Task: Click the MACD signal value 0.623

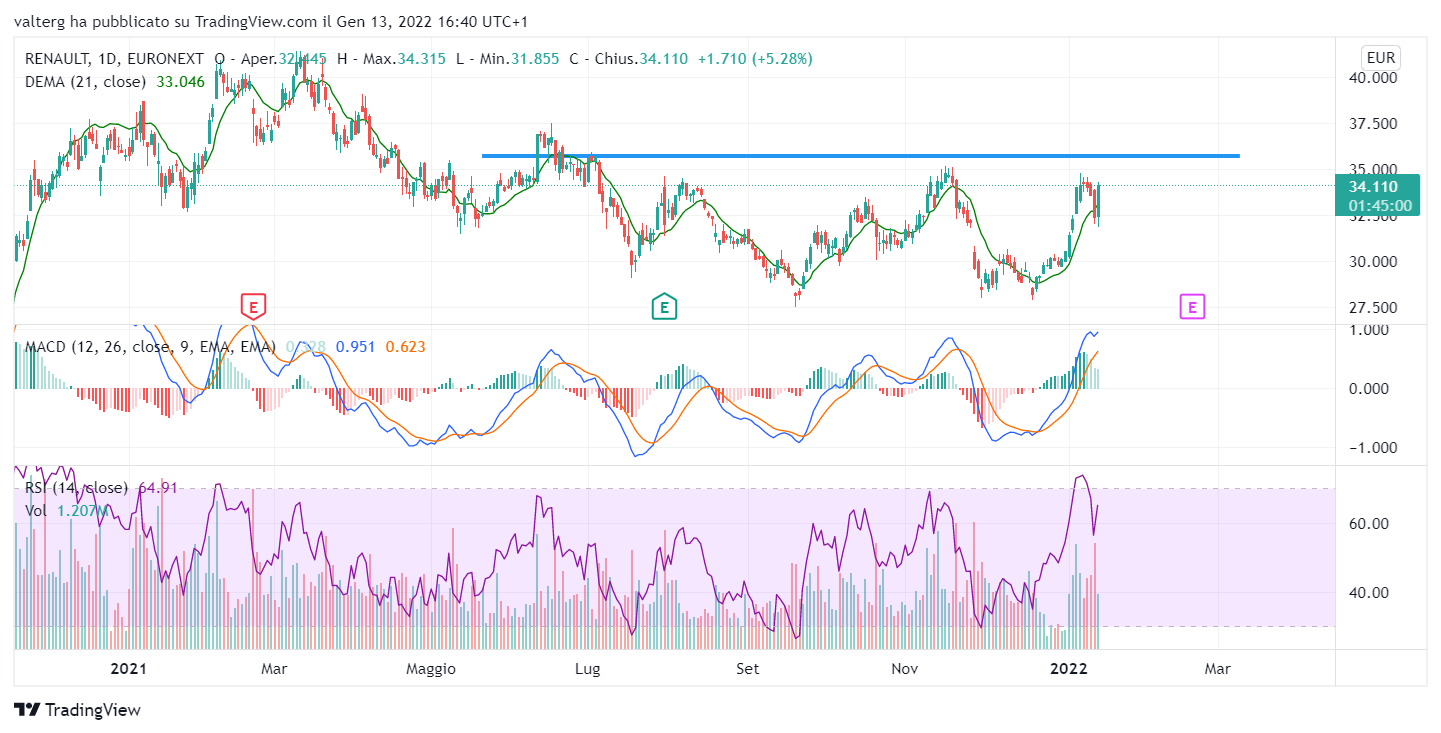Action: pyautogui.click(x=405, y=347)
